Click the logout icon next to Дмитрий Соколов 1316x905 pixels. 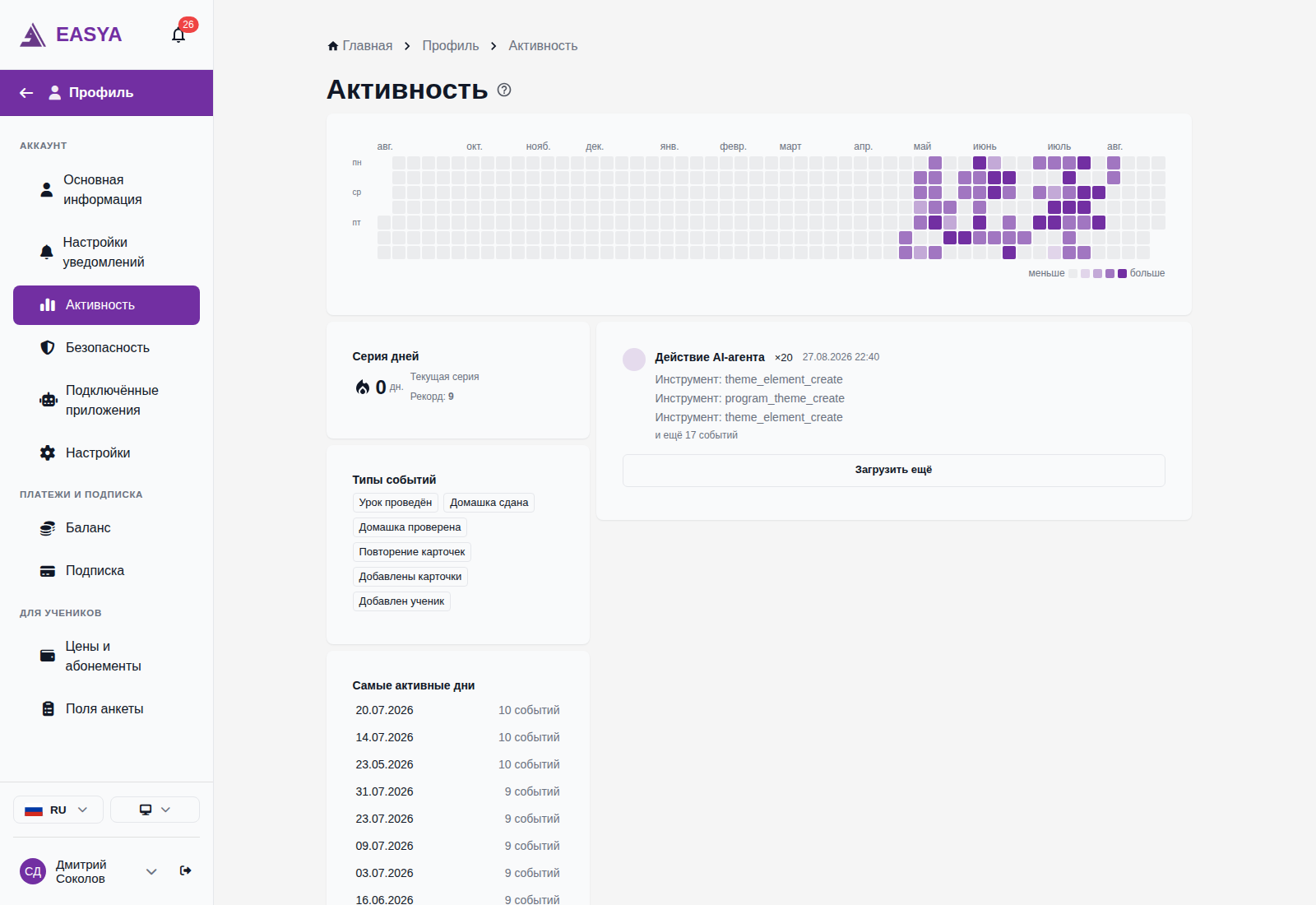pyautogui.click(x=186, y=870)
